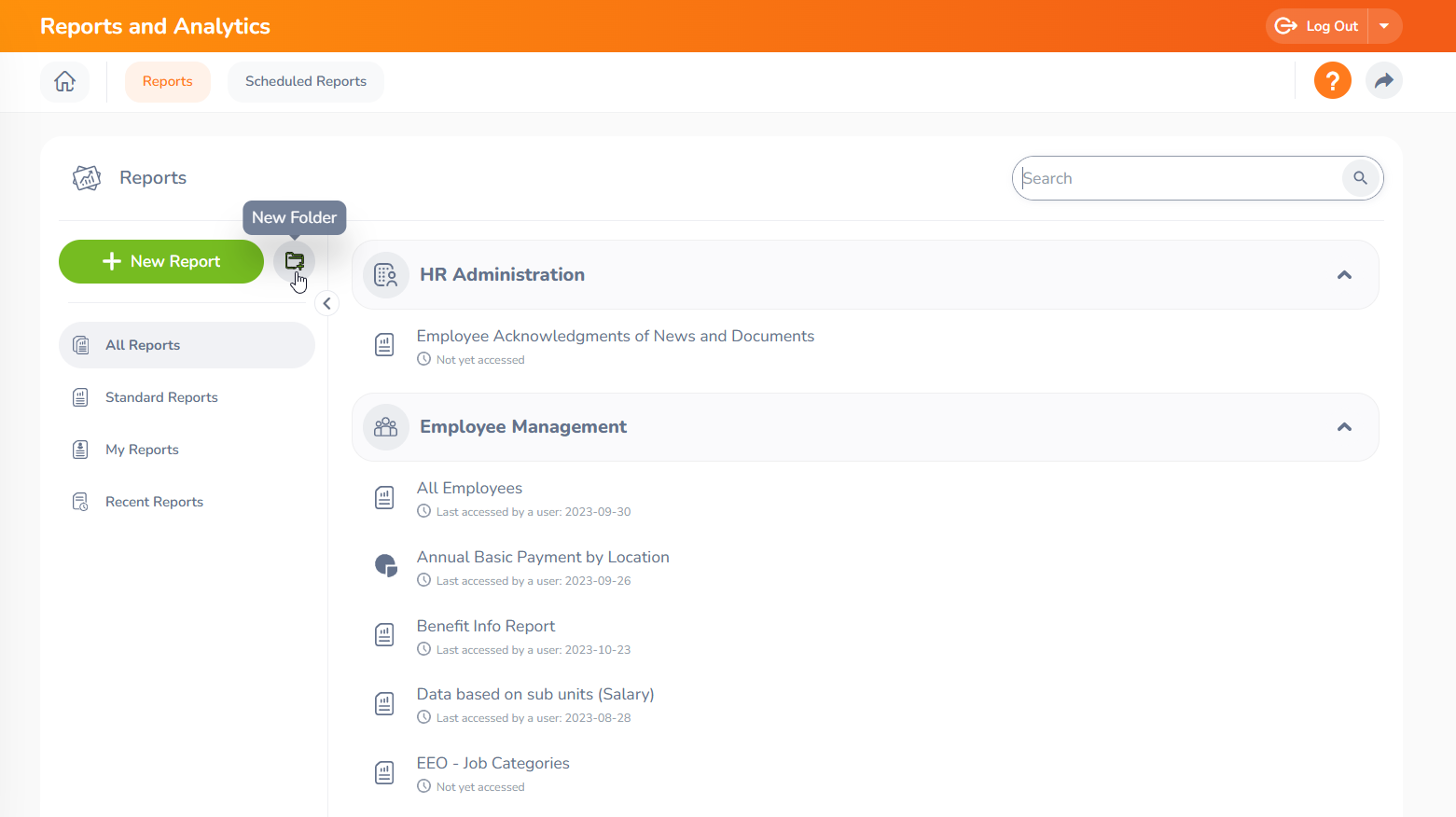Image resolution: width=1456 pixels, height=817 pixels.
Task: Open the help question mark icon
Action: [1332, 80]
